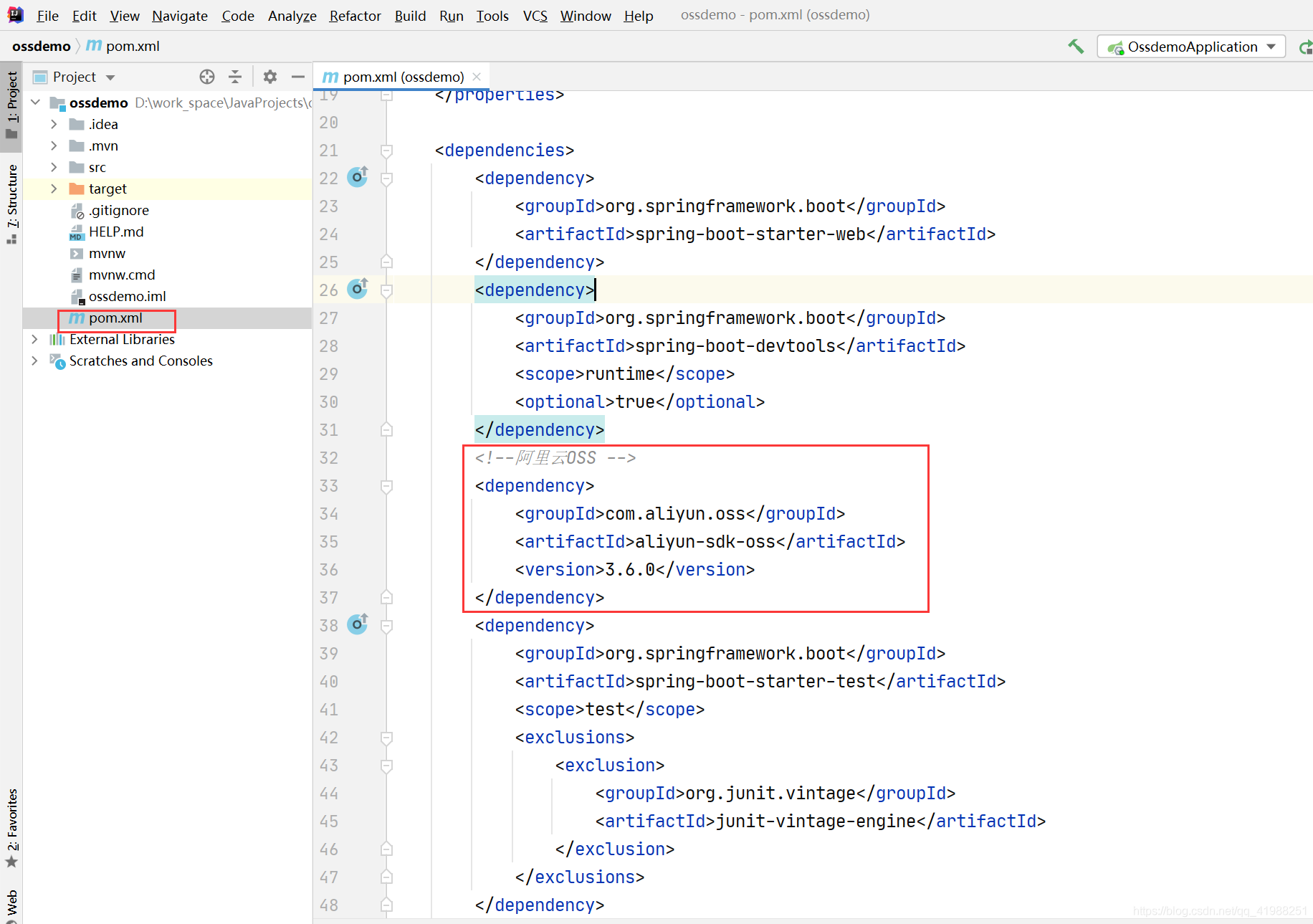
Task: Open the Build menu
Action: 410,16
